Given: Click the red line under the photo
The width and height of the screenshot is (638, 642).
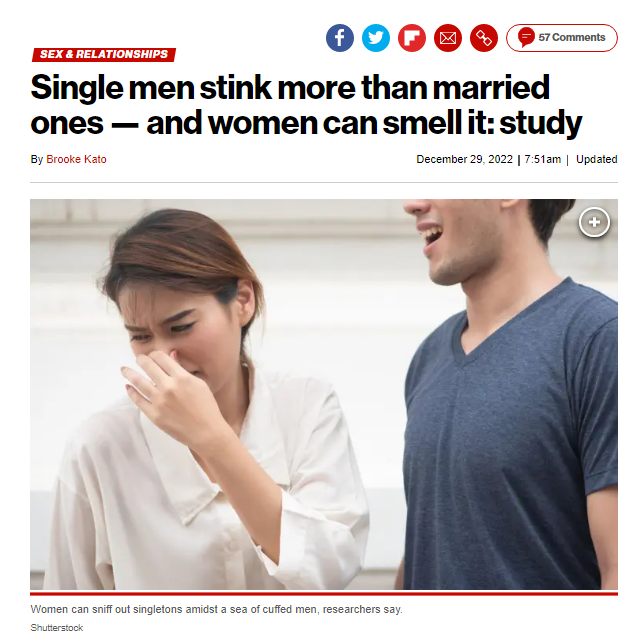Looking at the screenshot, I should click(324, 593).
